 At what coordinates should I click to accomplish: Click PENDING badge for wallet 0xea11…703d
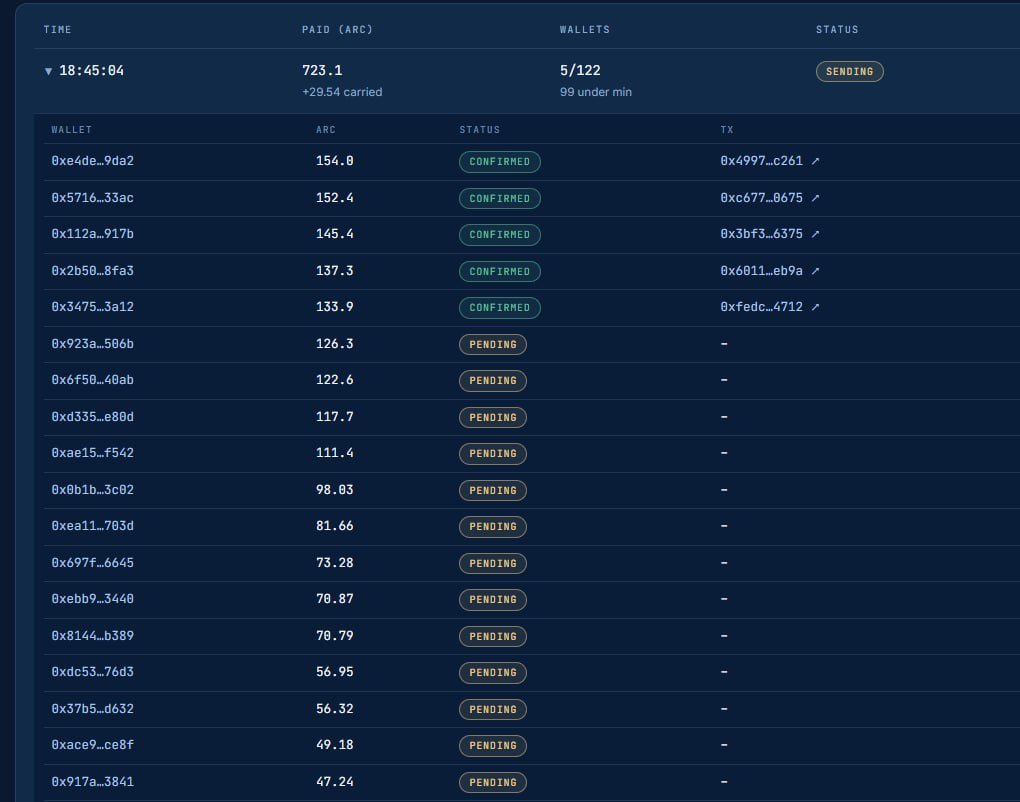tap(492, 526)
